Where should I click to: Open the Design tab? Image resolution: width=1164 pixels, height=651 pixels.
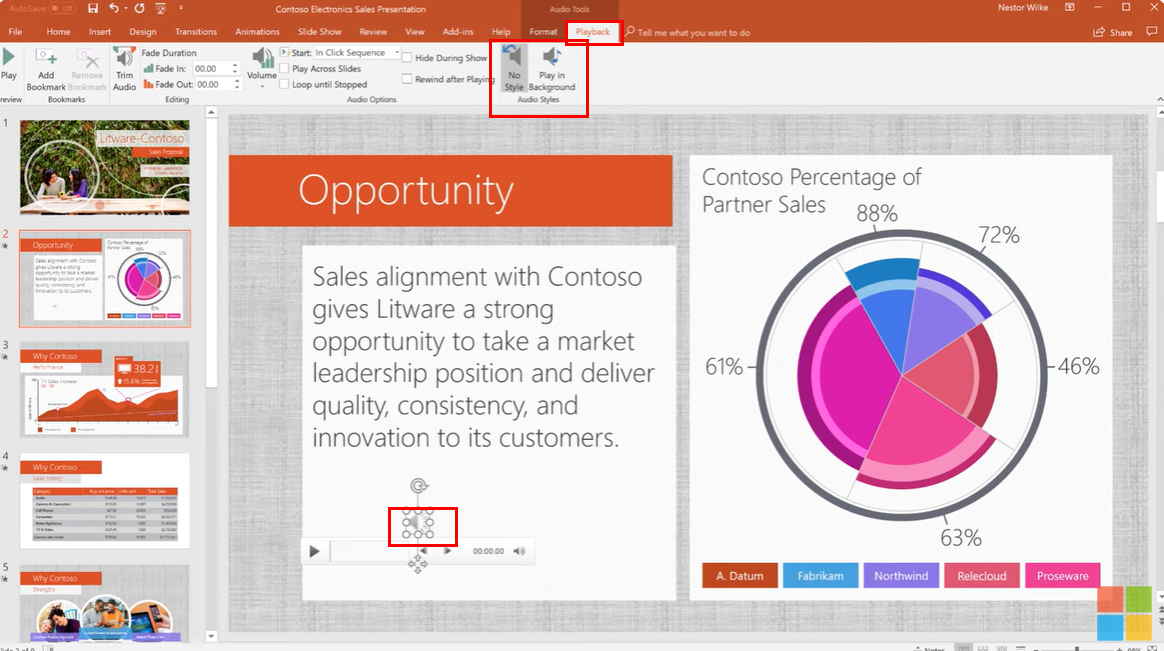click(x=143, y=32)
